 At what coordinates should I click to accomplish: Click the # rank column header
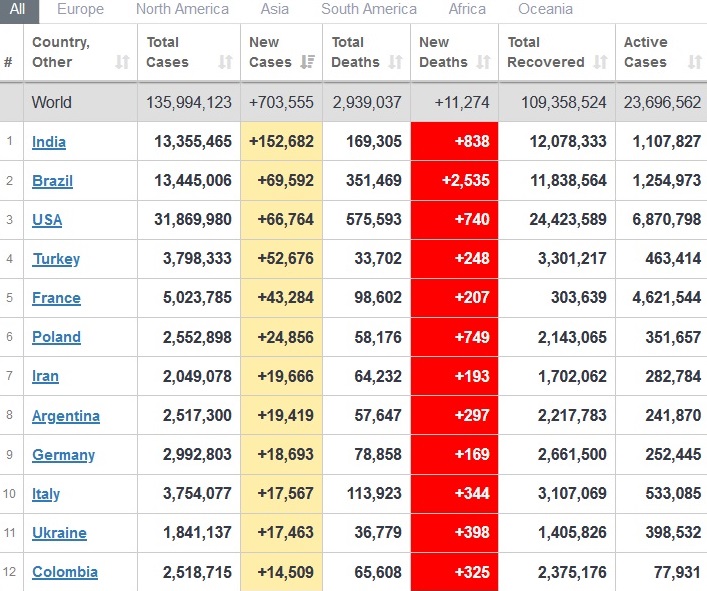(8, 62)
